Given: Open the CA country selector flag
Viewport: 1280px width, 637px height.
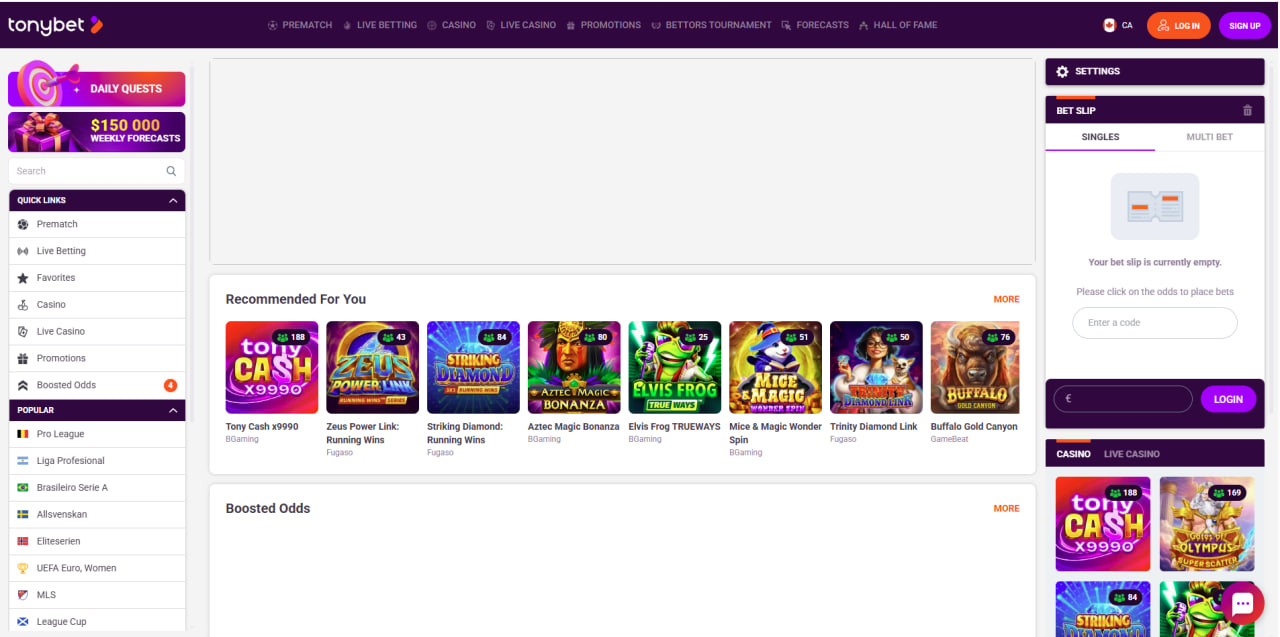Looking at the screenshot, I should tap(1108, 26).
